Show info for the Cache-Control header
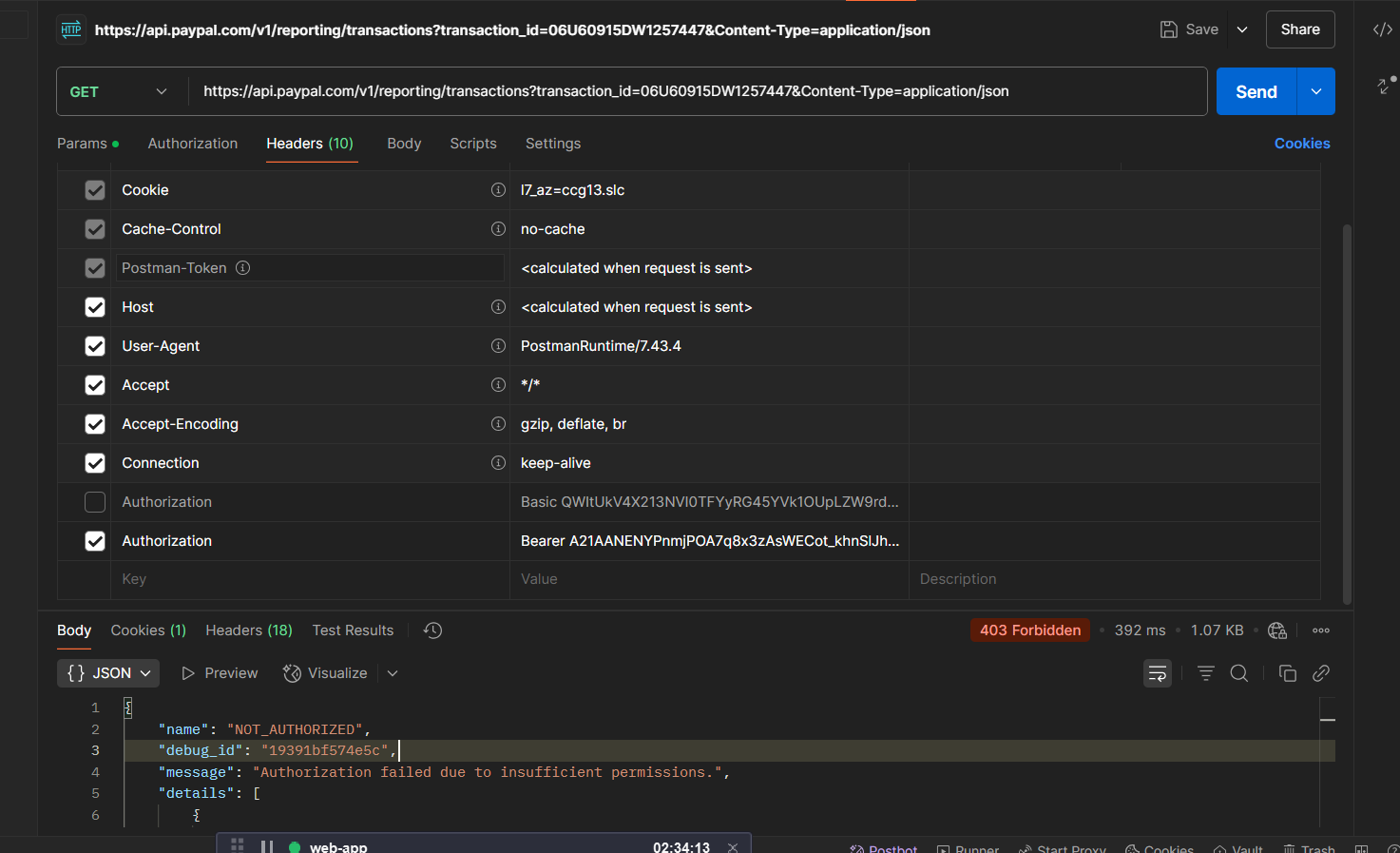The height and width of the screenshot is (853, 1400). tap(498, 229)
